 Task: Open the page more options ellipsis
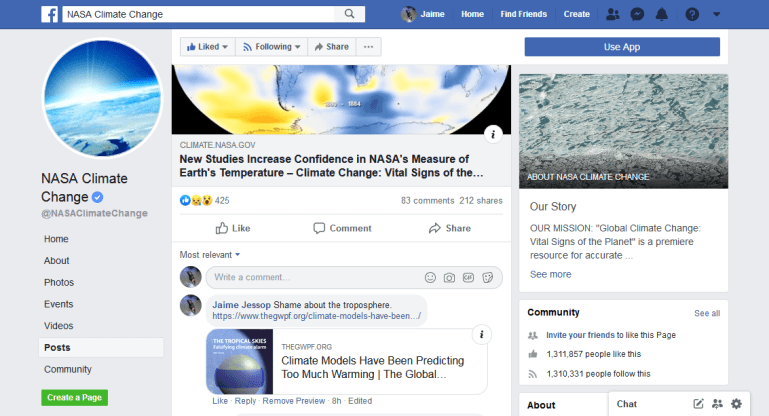tap(368, 47)
